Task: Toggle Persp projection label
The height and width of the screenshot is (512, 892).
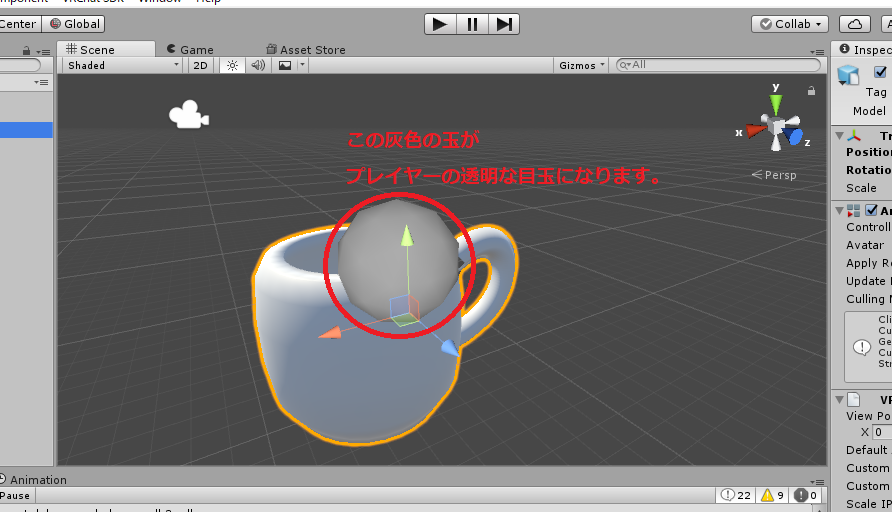Action: [774, 175]
